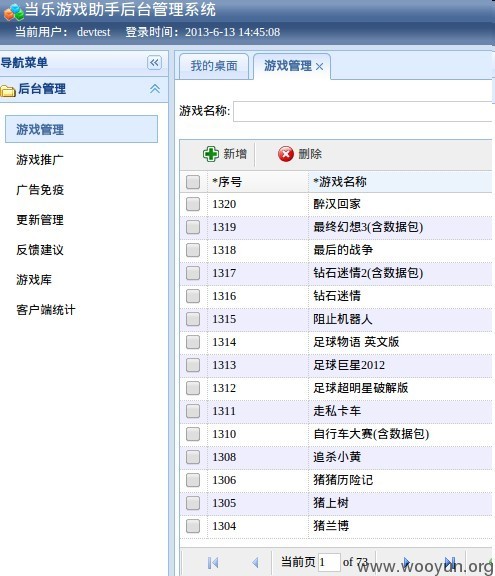The height and width of the screenshot is (576, 495).
Task: Collapse the navigation menu panel
Action: pyautogui.click(x=154, y=62)
